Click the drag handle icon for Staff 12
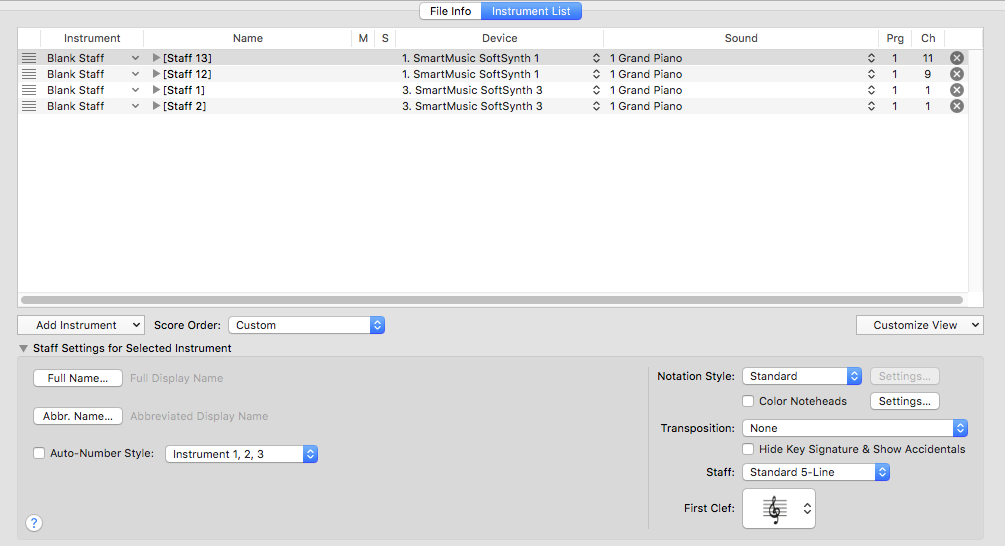The width and height of the screenshot is (1005, 546). click(x=29, y=74)
